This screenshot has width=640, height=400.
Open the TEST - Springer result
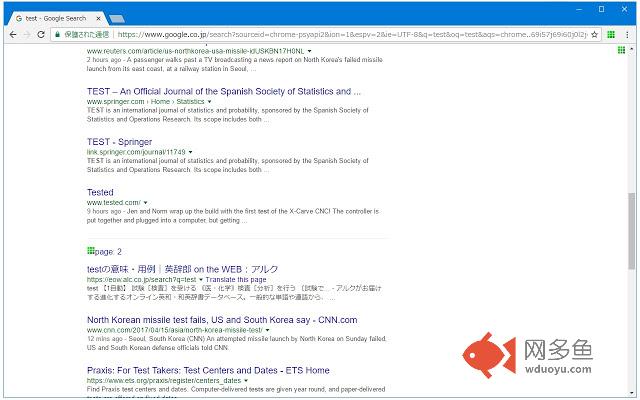(x=119, y=142)
